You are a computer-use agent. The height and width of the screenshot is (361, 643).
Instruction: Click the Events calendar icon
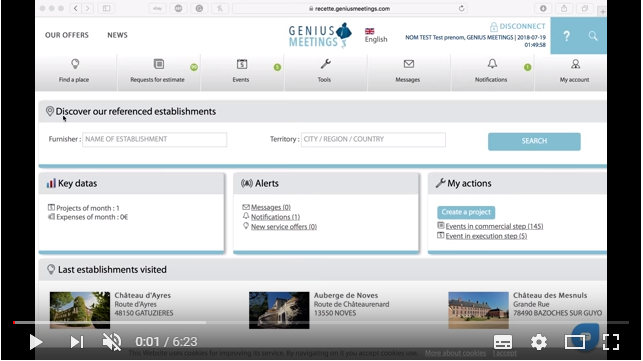pyautogui.click(x=242, y=64)
